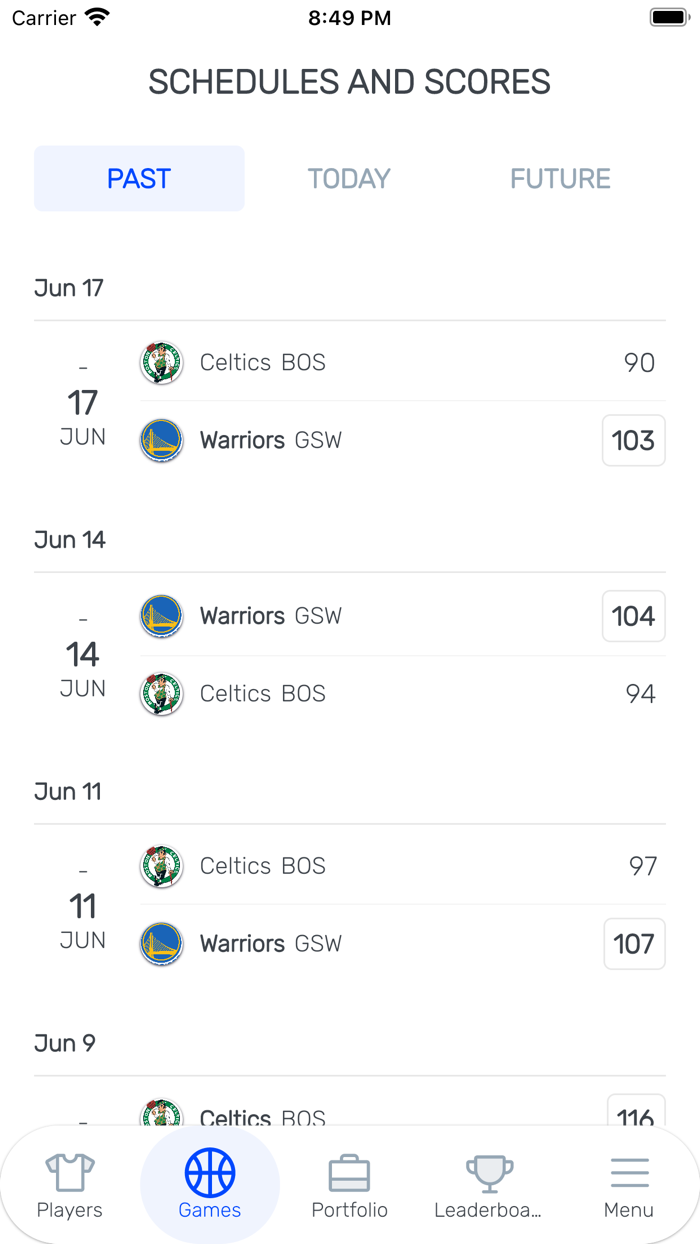Tap the Warriors 104 score box

click(633, 616)
